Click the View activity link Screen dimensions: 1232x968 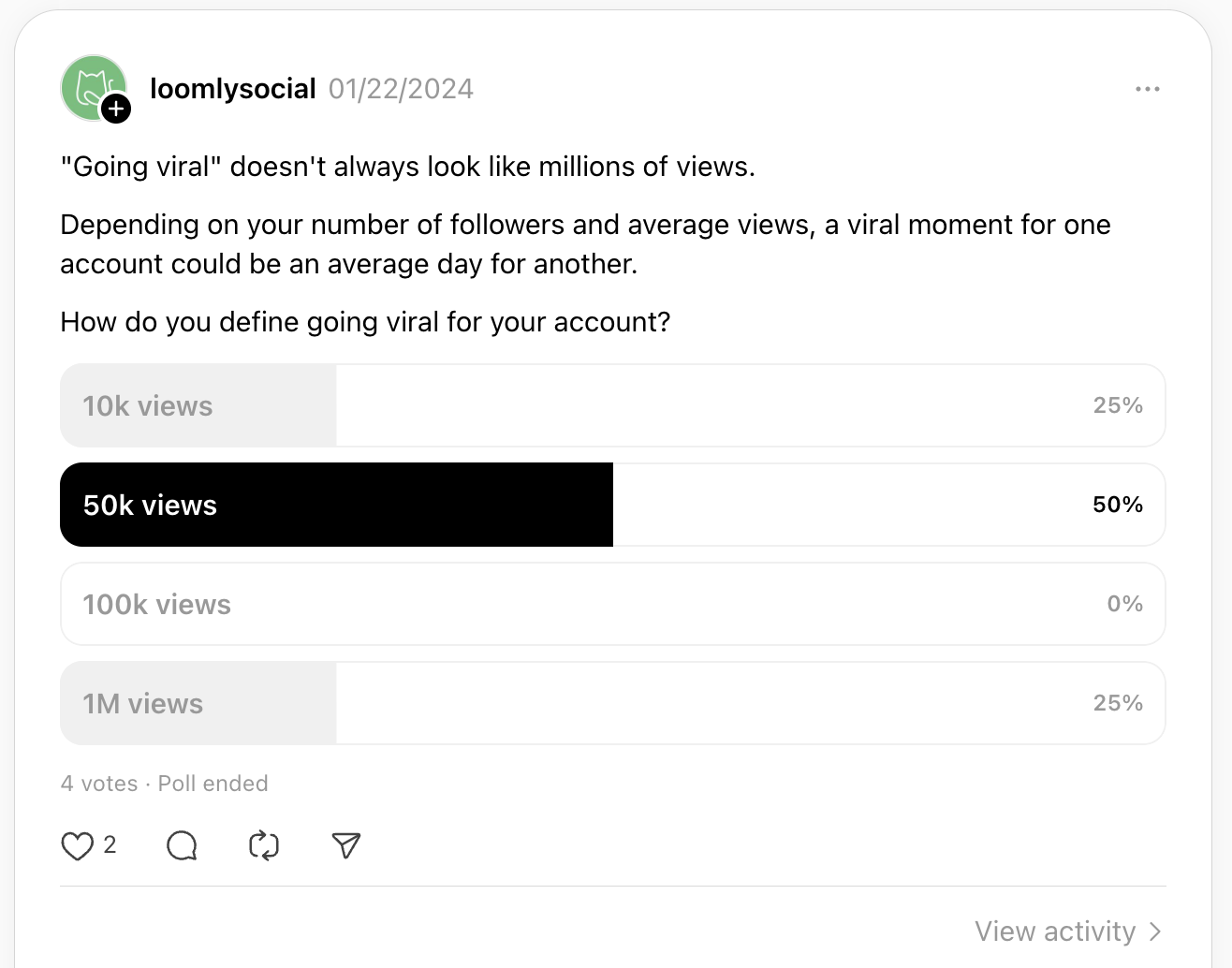coord(1054,931)
